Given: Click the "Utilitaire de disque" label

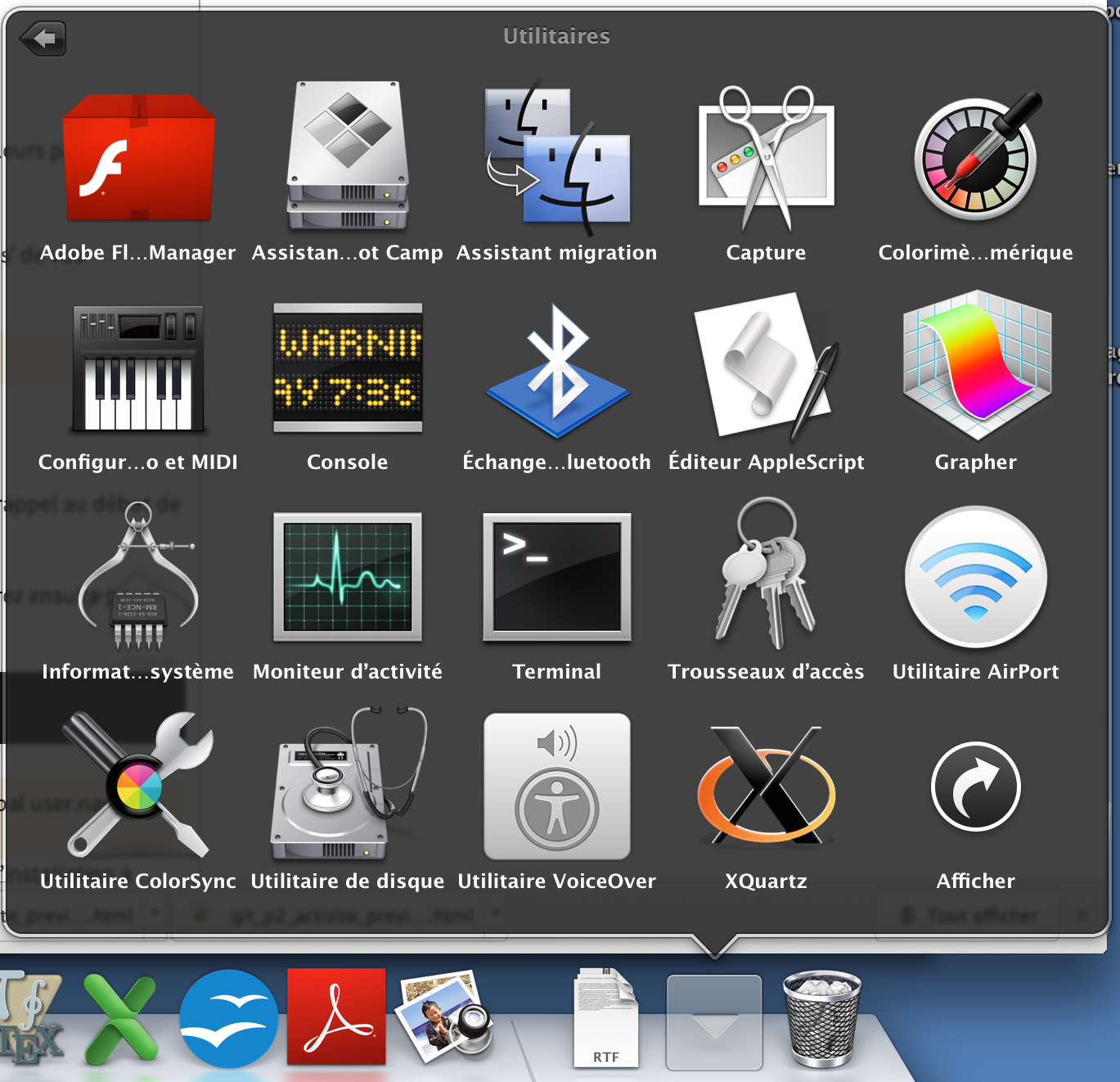Looking at the screenshot, I should pos(348,882).
